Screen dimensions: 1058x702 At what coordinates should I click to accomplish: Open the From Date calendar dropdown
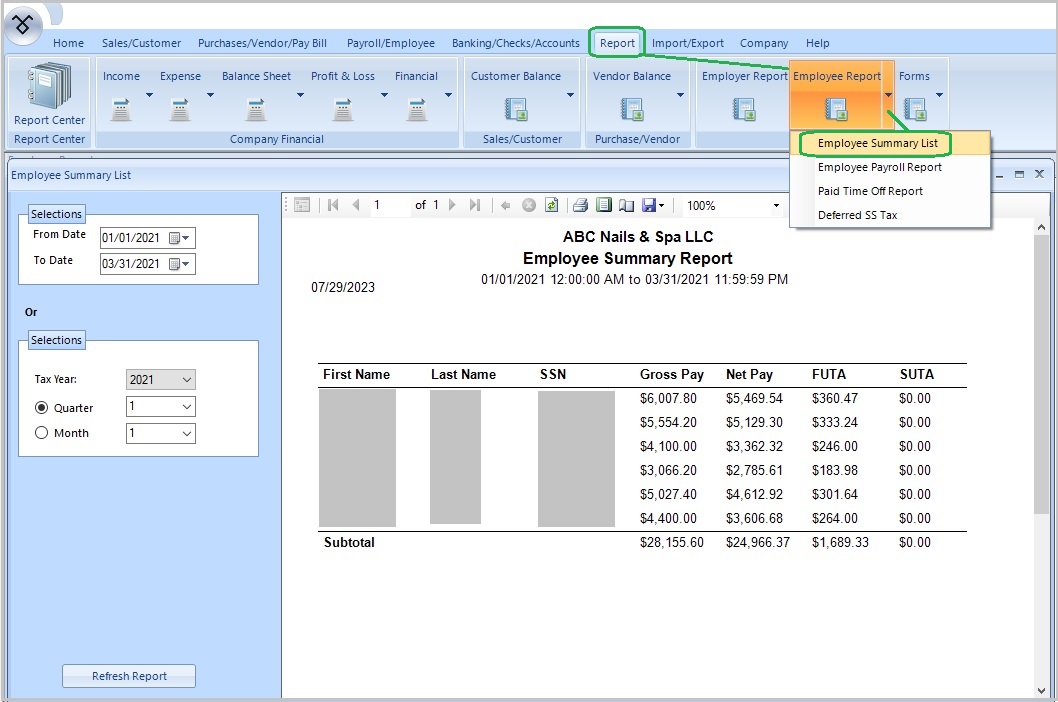[x=186, y=238]
